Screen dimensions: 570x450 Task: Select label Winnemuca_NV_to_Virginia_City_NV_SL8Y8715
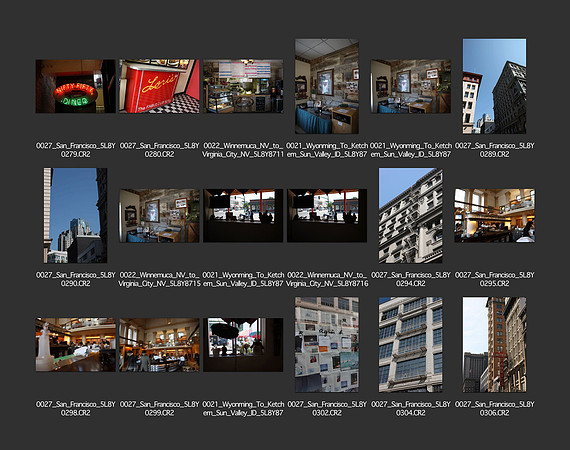[159, 279]
